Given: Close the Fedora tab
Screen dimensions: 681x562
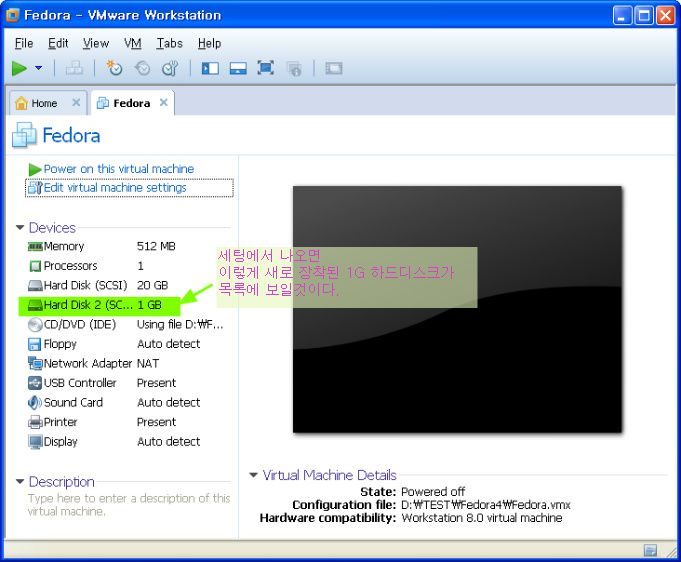Looking at the screenshot, I should (164, 102).
